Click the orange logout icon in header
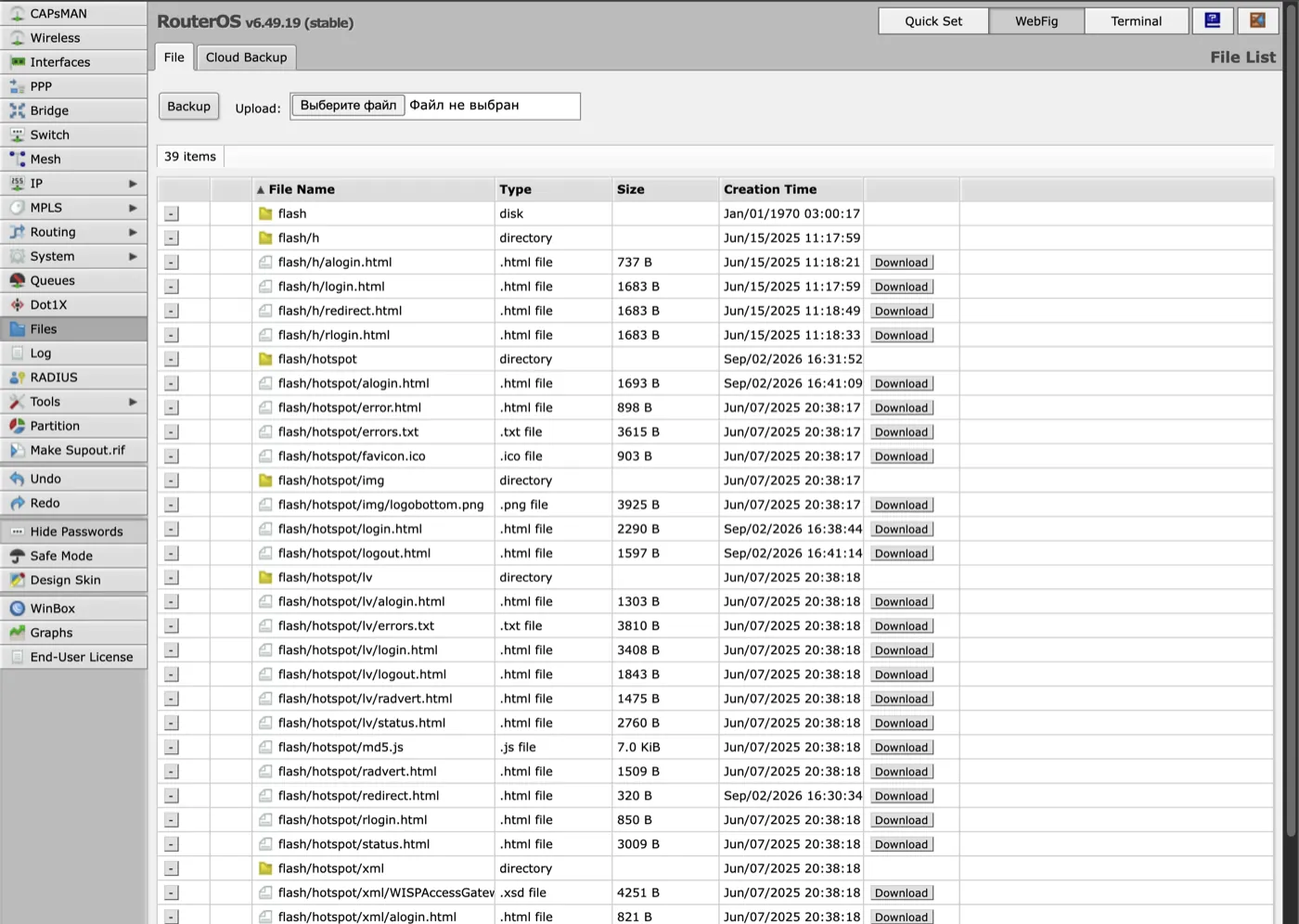The image size is (1299, 924). tap(1257, 20)
